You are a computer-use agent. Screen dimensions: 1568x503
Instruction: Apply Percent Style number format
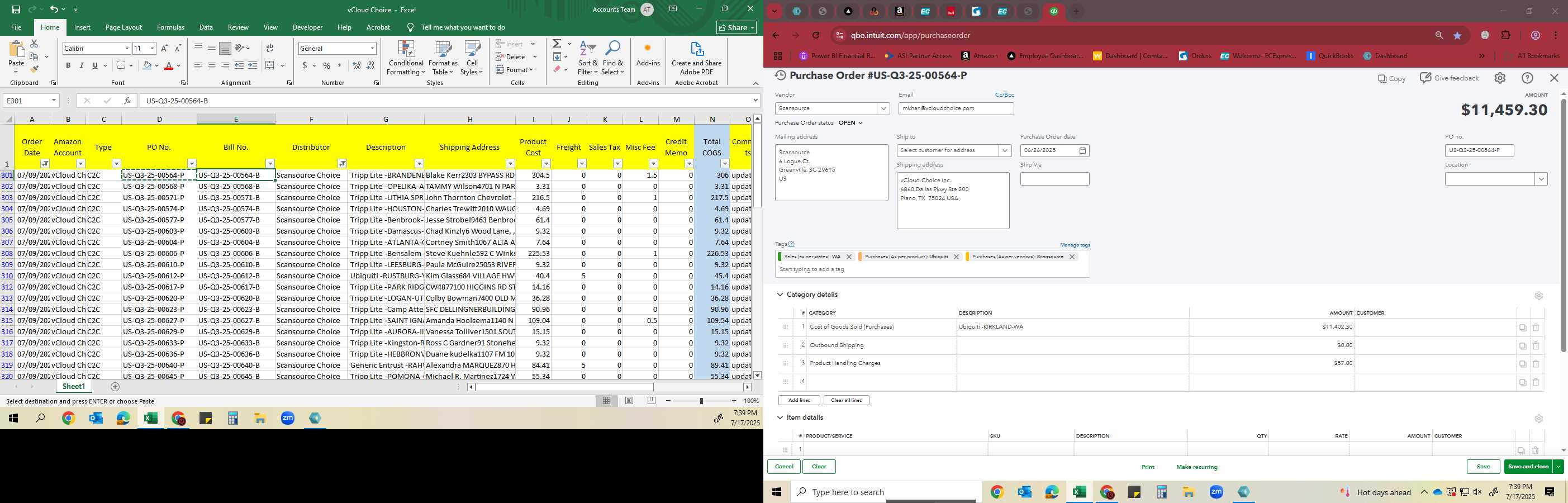327,65
